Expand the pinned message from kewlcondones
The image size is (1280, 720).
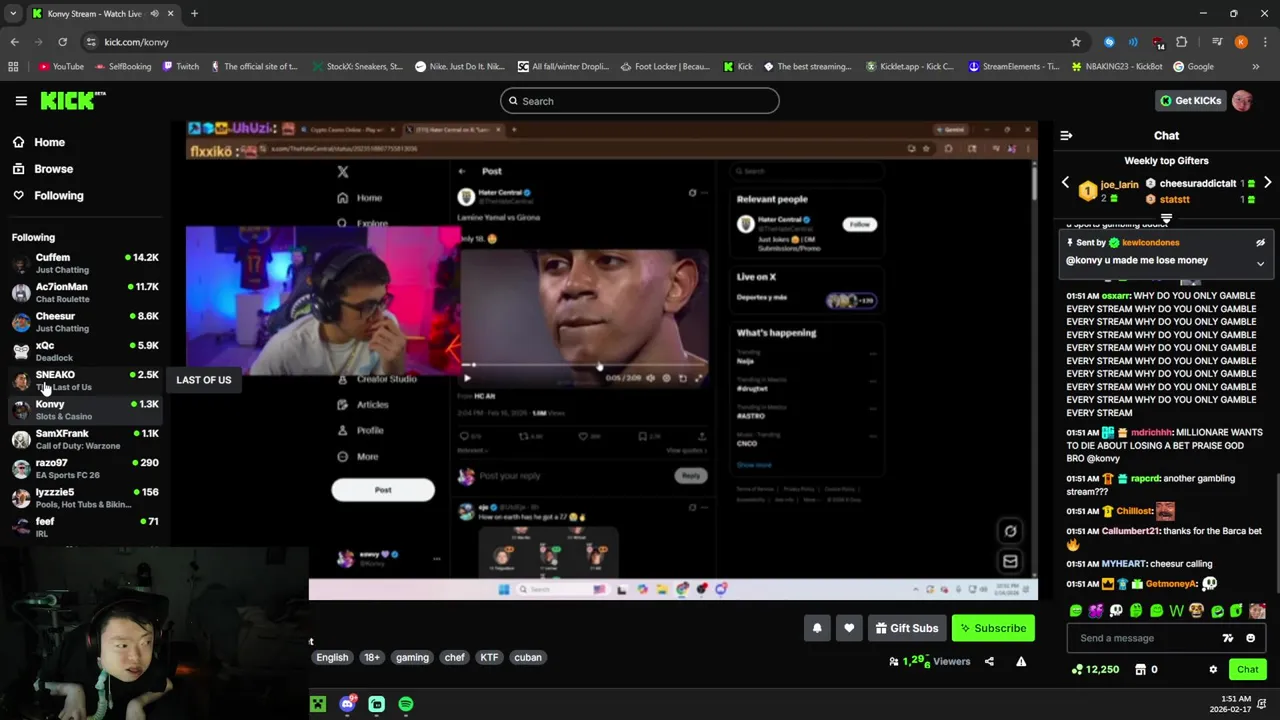click(x=1260, y=264)
